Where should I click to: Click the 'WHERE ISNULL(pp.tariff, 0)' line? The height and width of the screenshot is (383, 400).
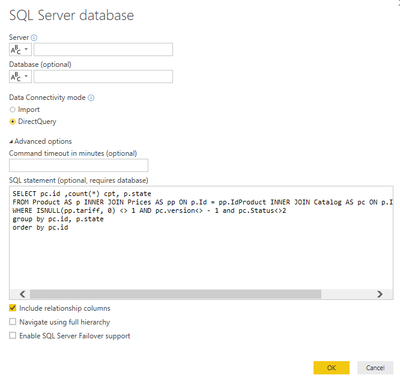coord(149,211)
